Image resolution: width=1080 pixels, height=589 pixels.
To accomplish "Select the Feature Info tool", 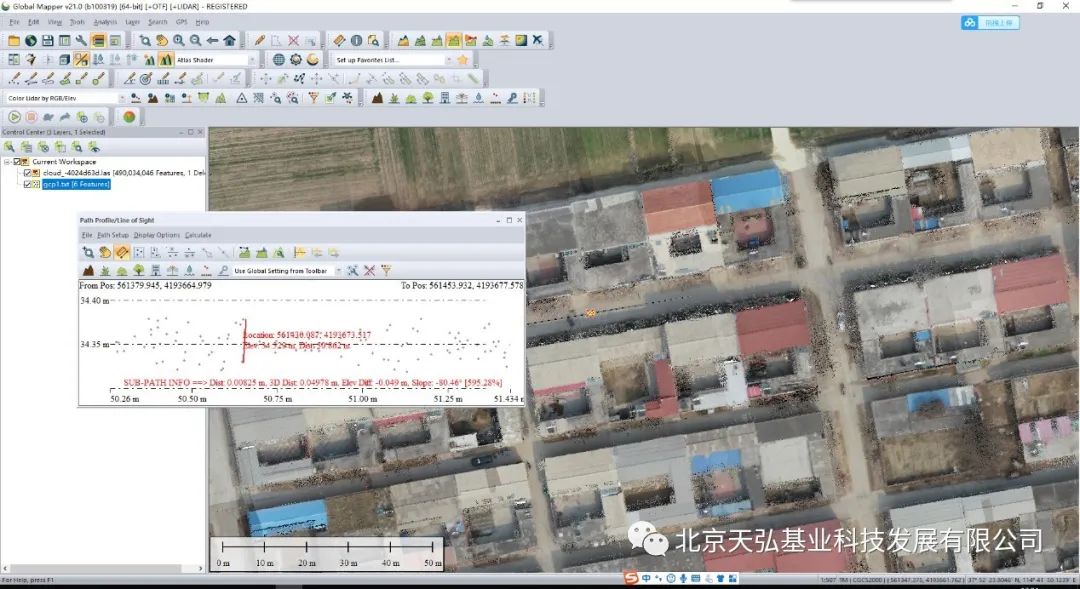I will point(356,41).
